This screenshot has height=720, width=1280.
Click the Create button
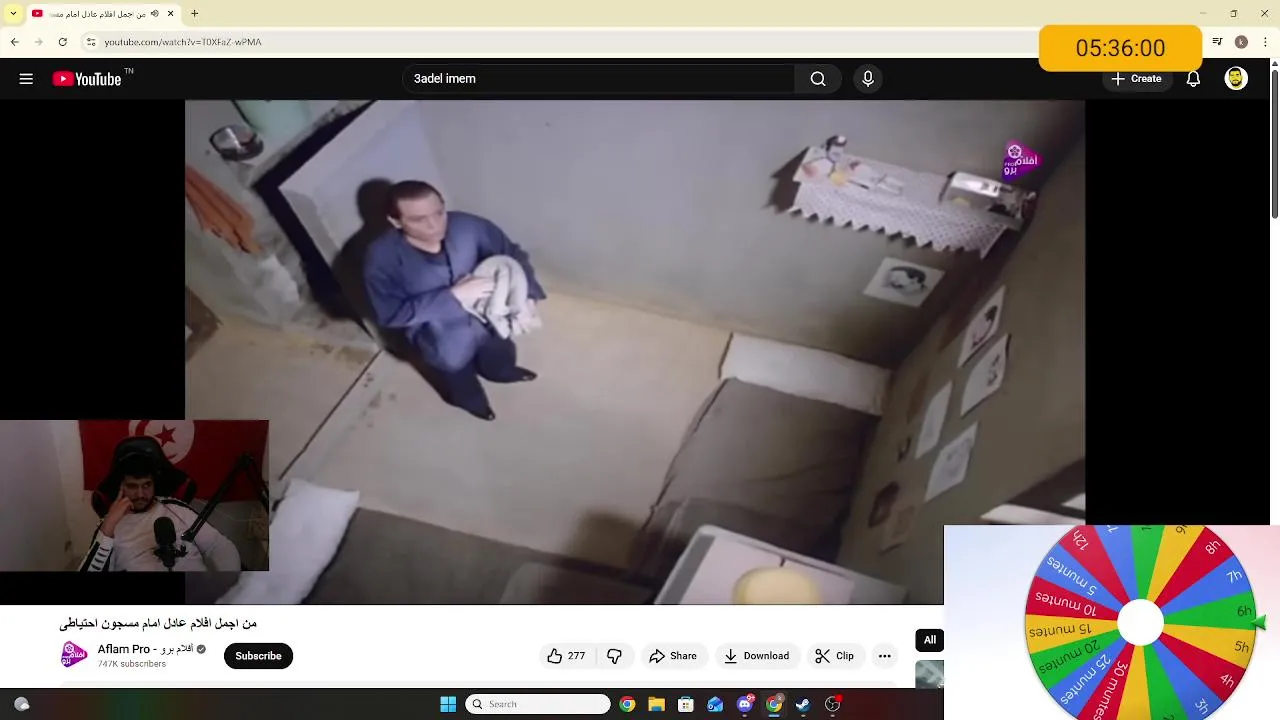[x=1136, y=79]
